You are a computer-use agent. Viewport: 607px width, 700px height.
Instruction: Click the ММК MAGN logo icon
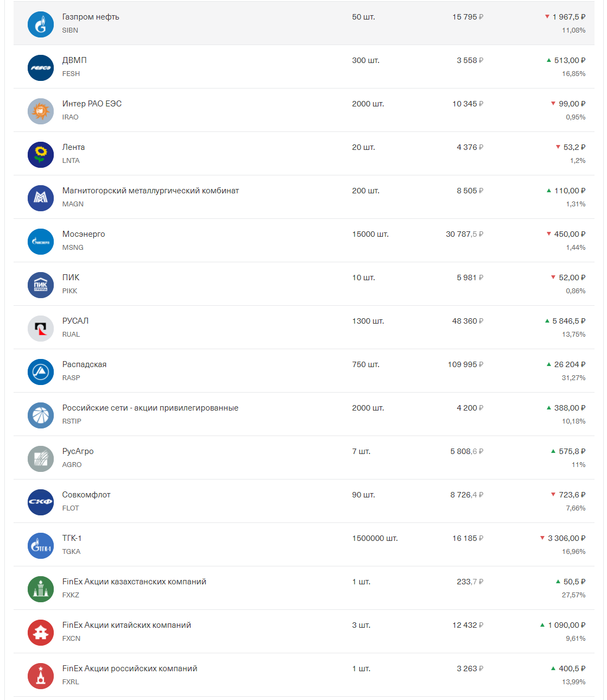pyautogui.click(x=41, y=198)
